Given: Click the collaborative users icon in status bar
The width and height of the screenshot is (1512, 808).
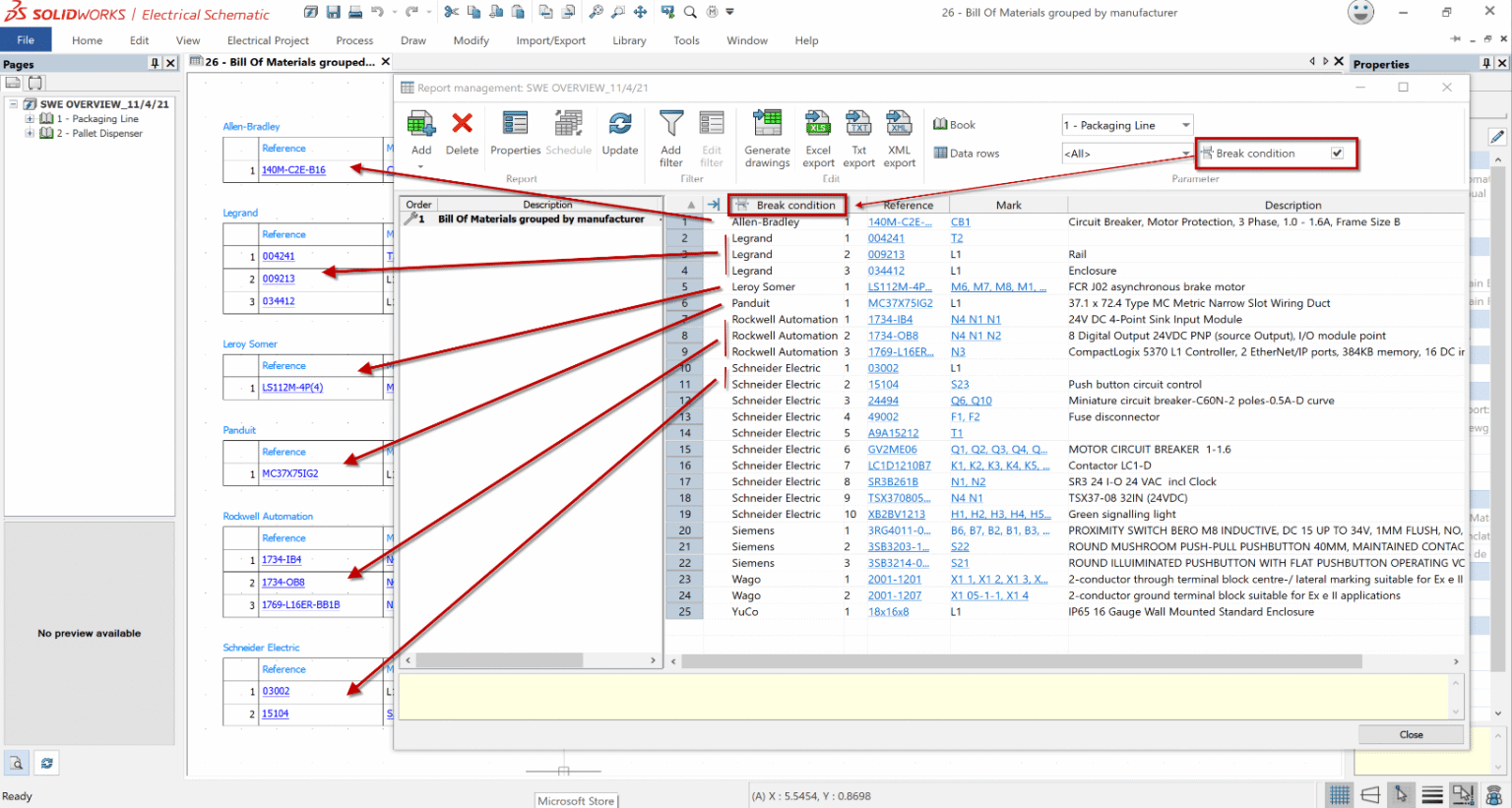Looking at the screenshot, I should [x=1494, y=794].
